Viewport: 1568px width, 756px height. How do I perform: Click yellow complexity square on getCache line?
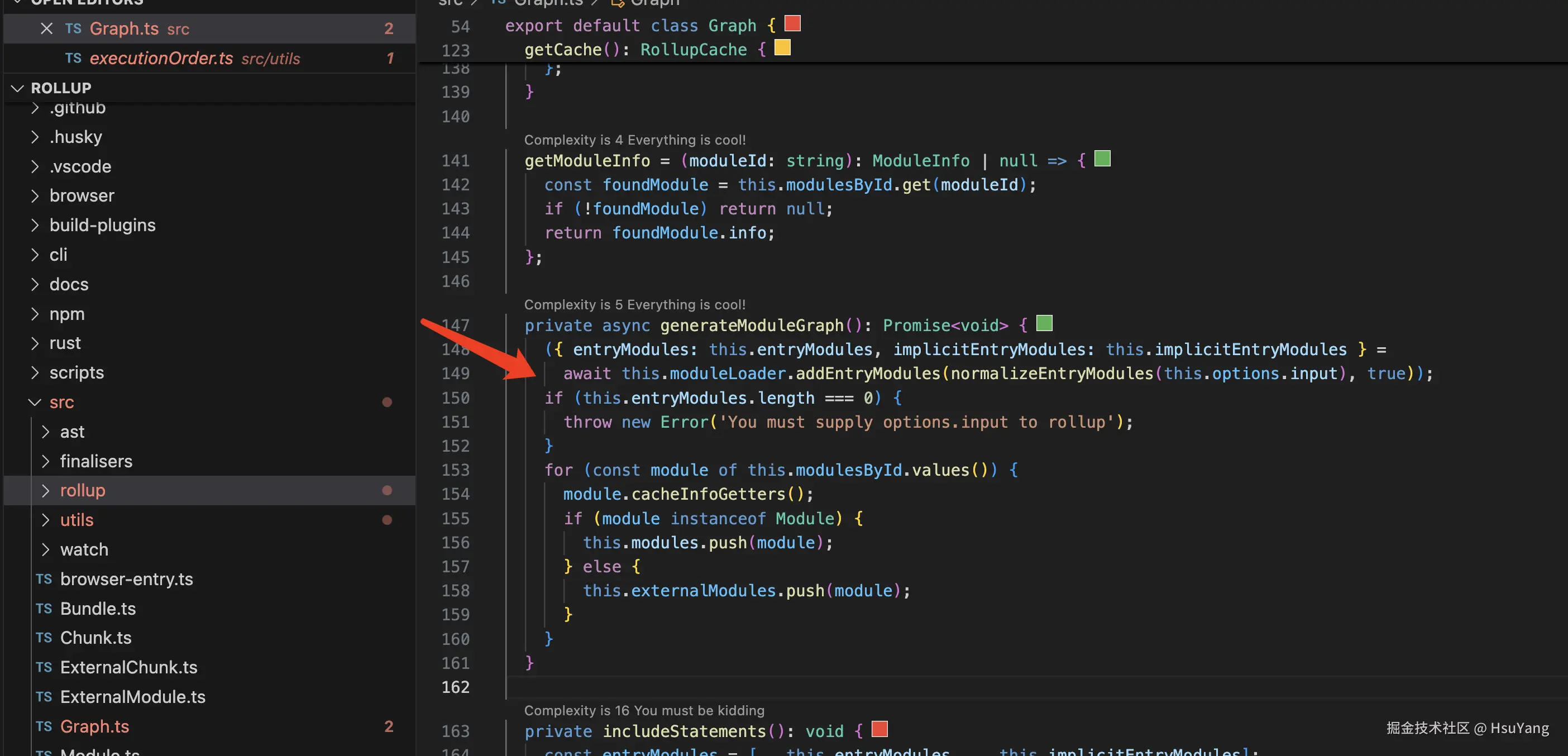click(x=782, y=47)
